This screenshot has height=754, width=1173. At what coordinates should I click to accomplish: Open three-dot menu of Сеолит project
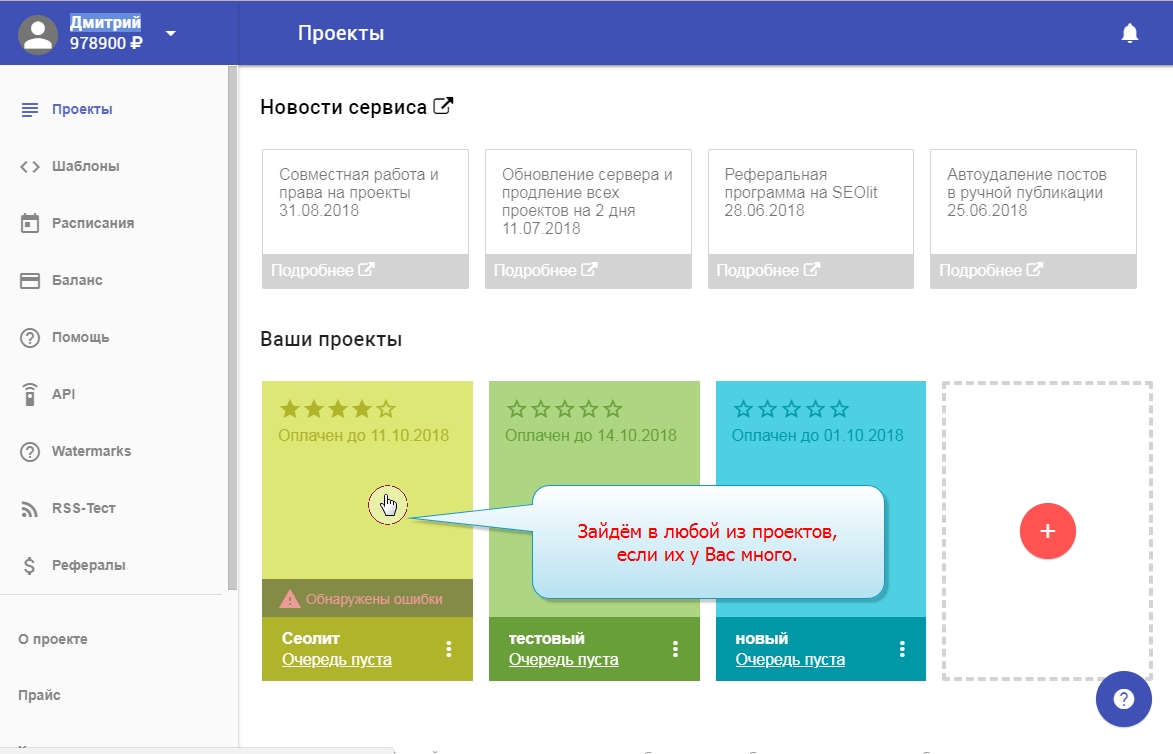coord(449,649)
